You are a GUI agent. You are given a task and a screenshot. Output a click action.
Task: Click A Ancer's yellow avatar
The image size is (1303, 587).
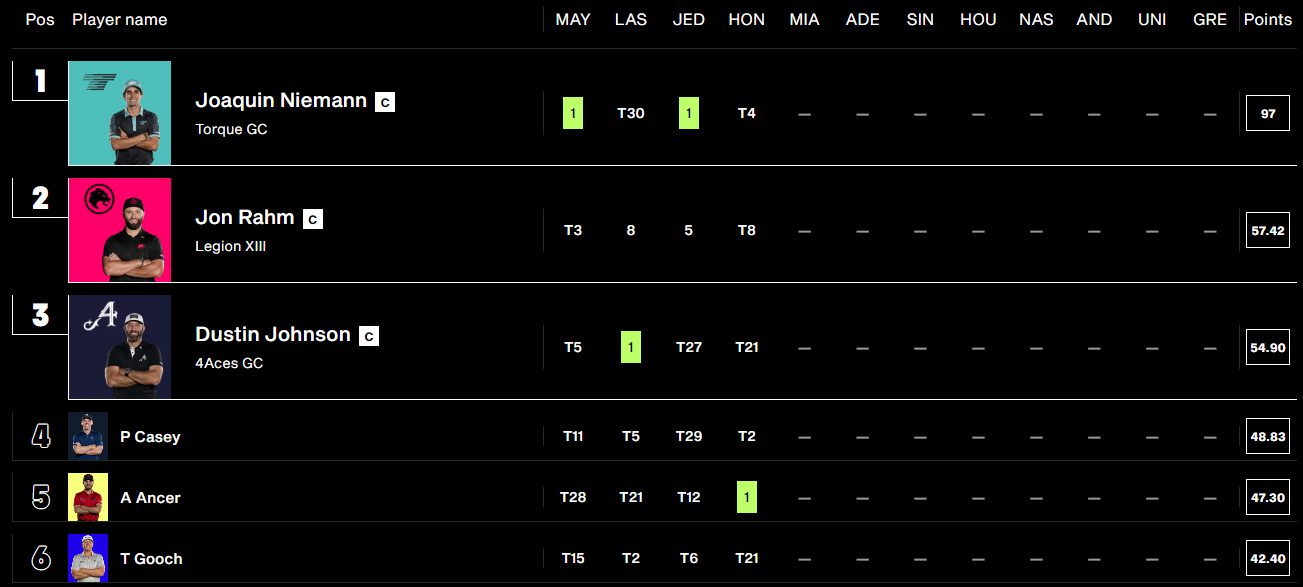point(88,497)
